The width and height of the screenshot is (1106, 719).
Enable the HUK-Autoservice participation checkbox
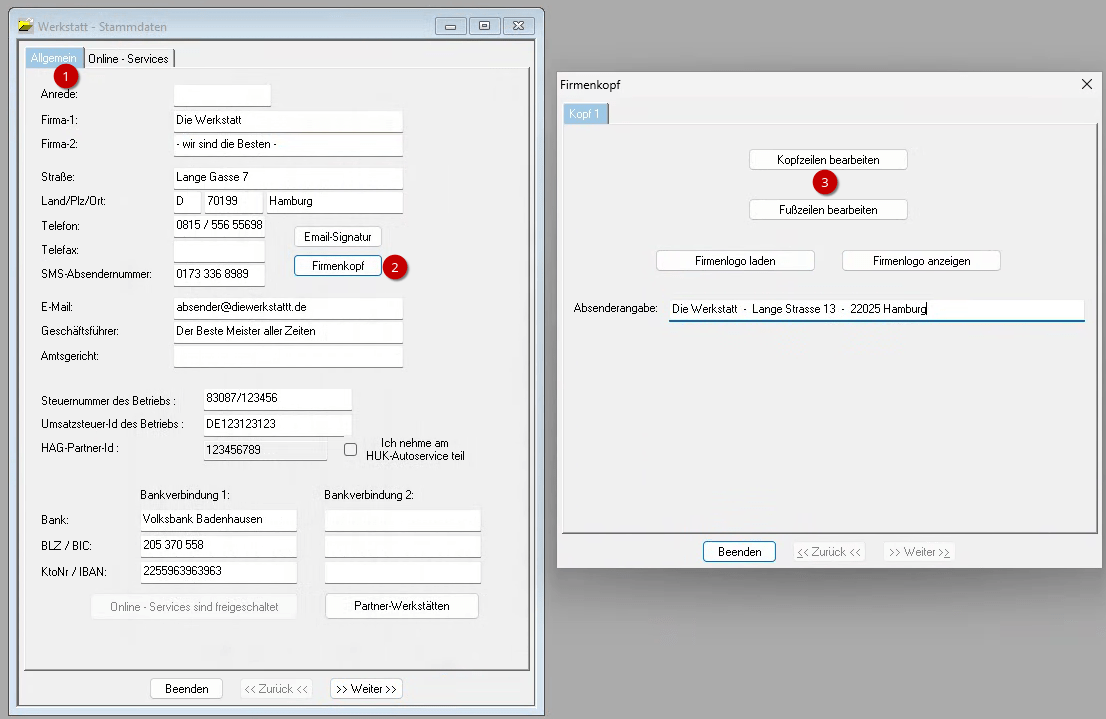coord(350,450)
